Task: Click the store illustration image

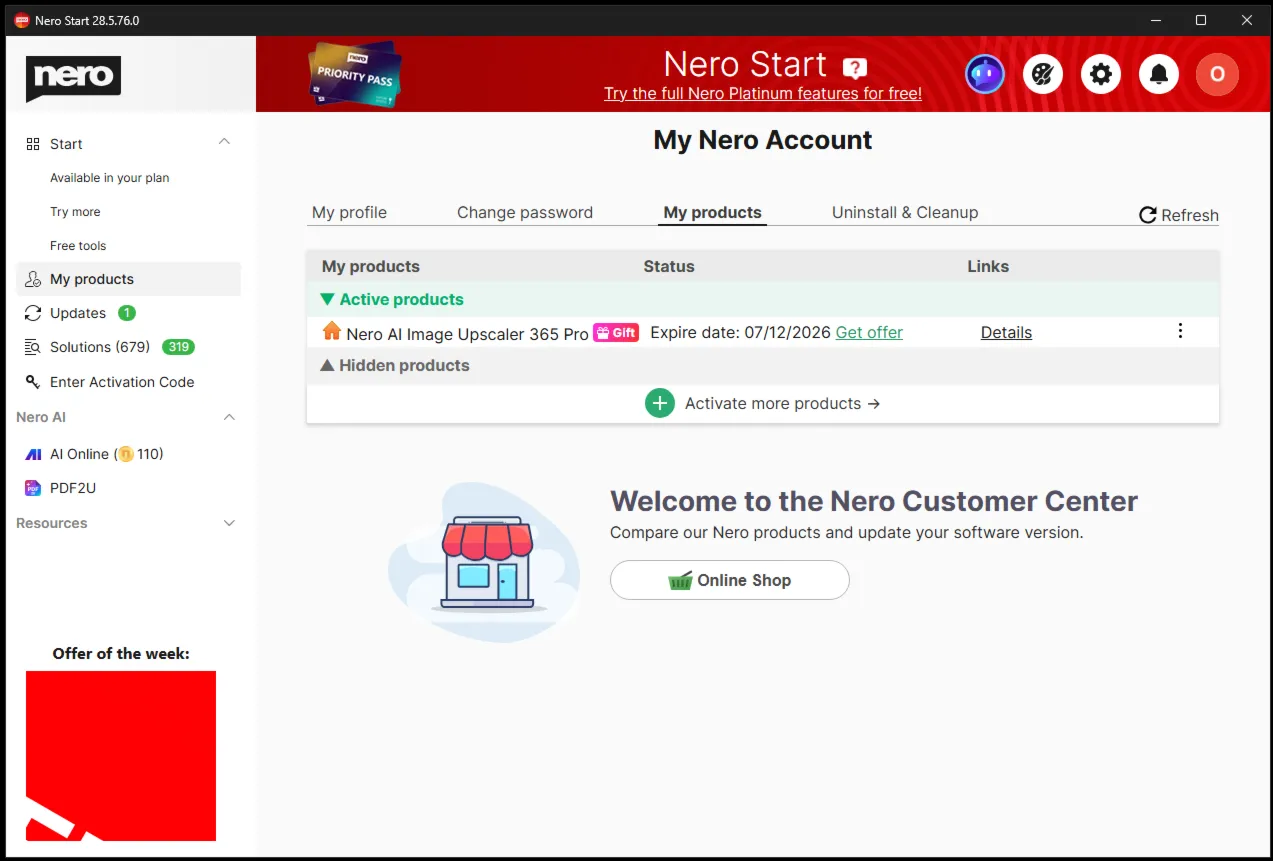Action: point(484,562)
